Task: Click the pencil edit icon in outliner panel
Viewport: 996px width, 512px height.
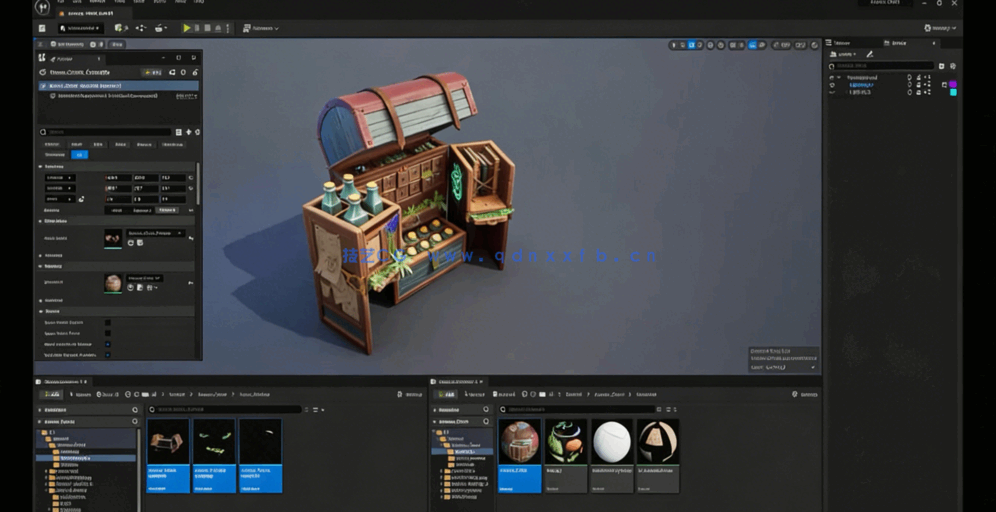Action: (869, 54)
